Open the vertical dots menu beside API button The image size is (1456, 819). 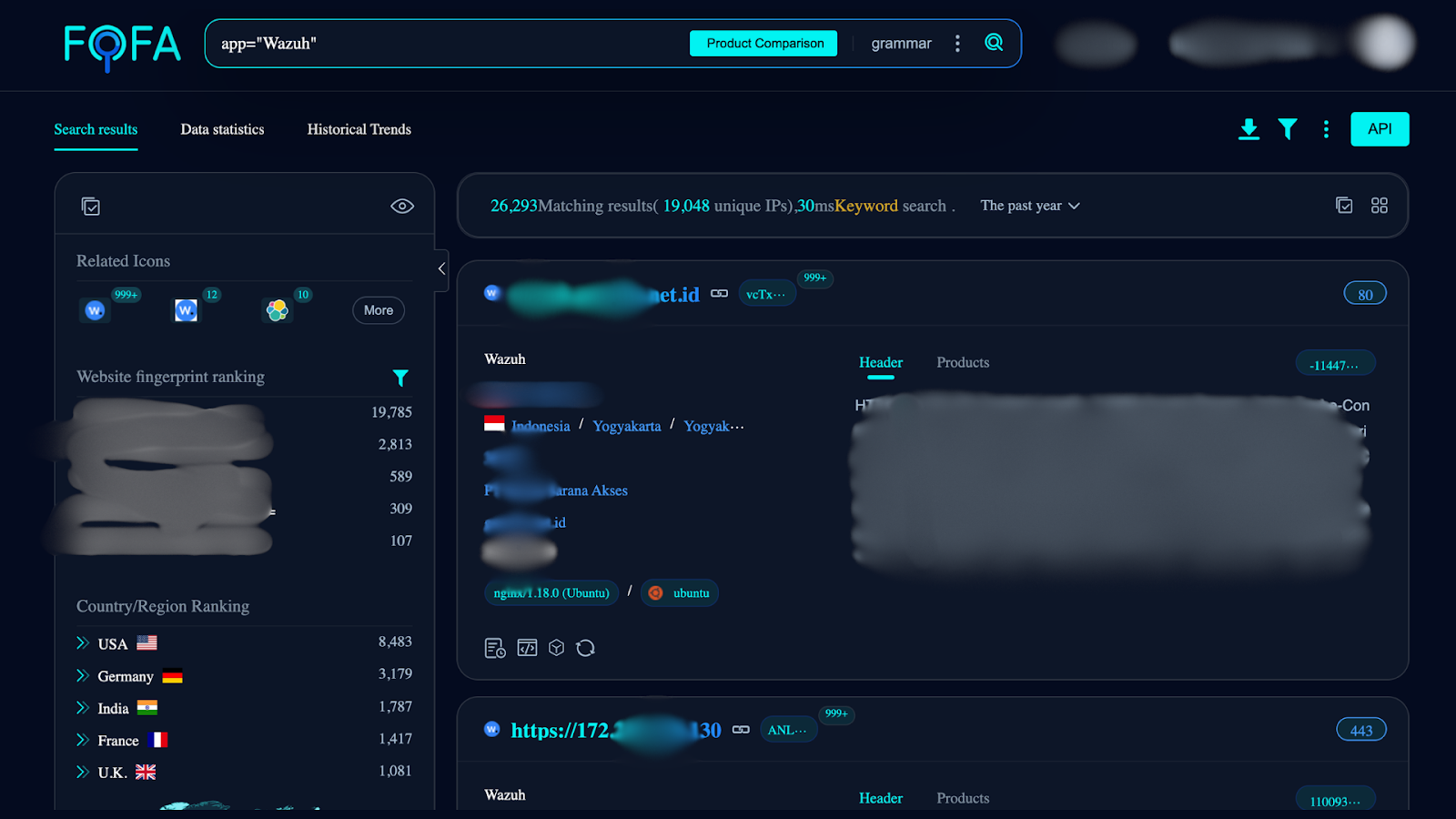1326,129
